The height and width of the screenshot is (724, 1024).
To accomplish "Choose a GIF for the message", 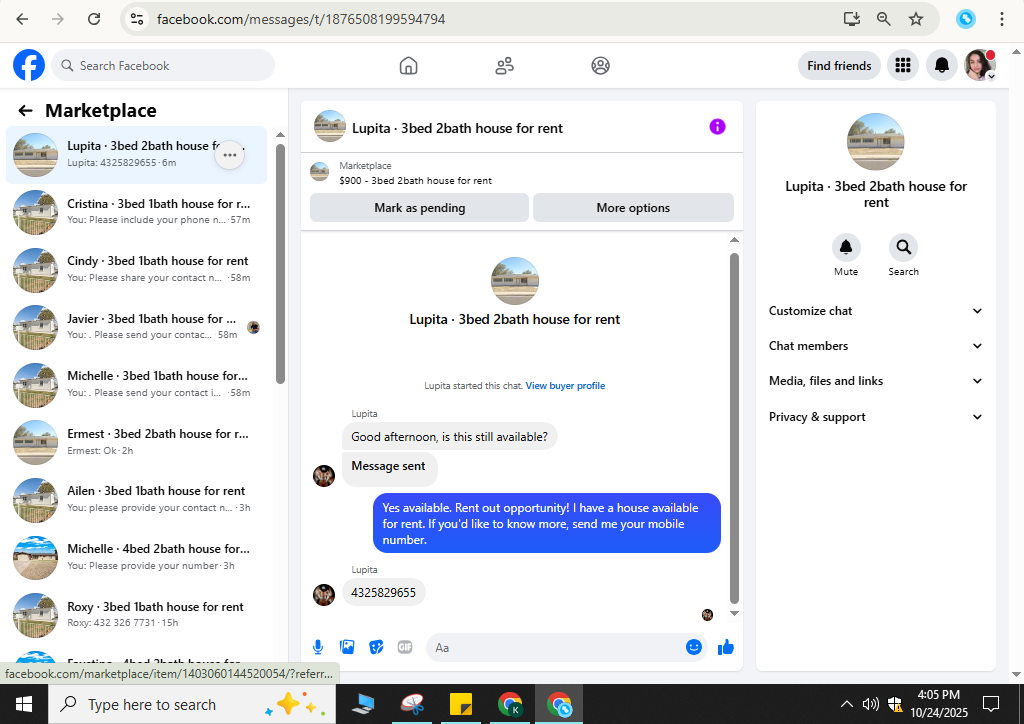I will point(405,647).
